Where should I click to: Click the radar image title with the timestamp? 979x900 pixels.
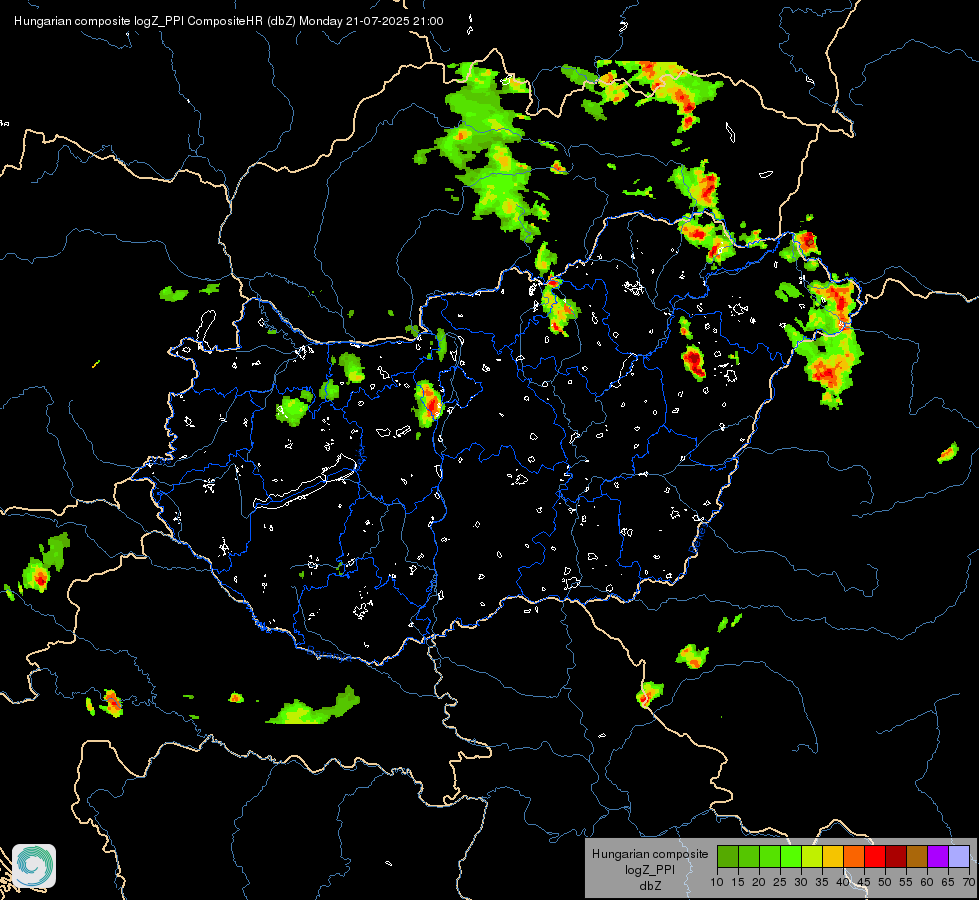tap(229, 21)
